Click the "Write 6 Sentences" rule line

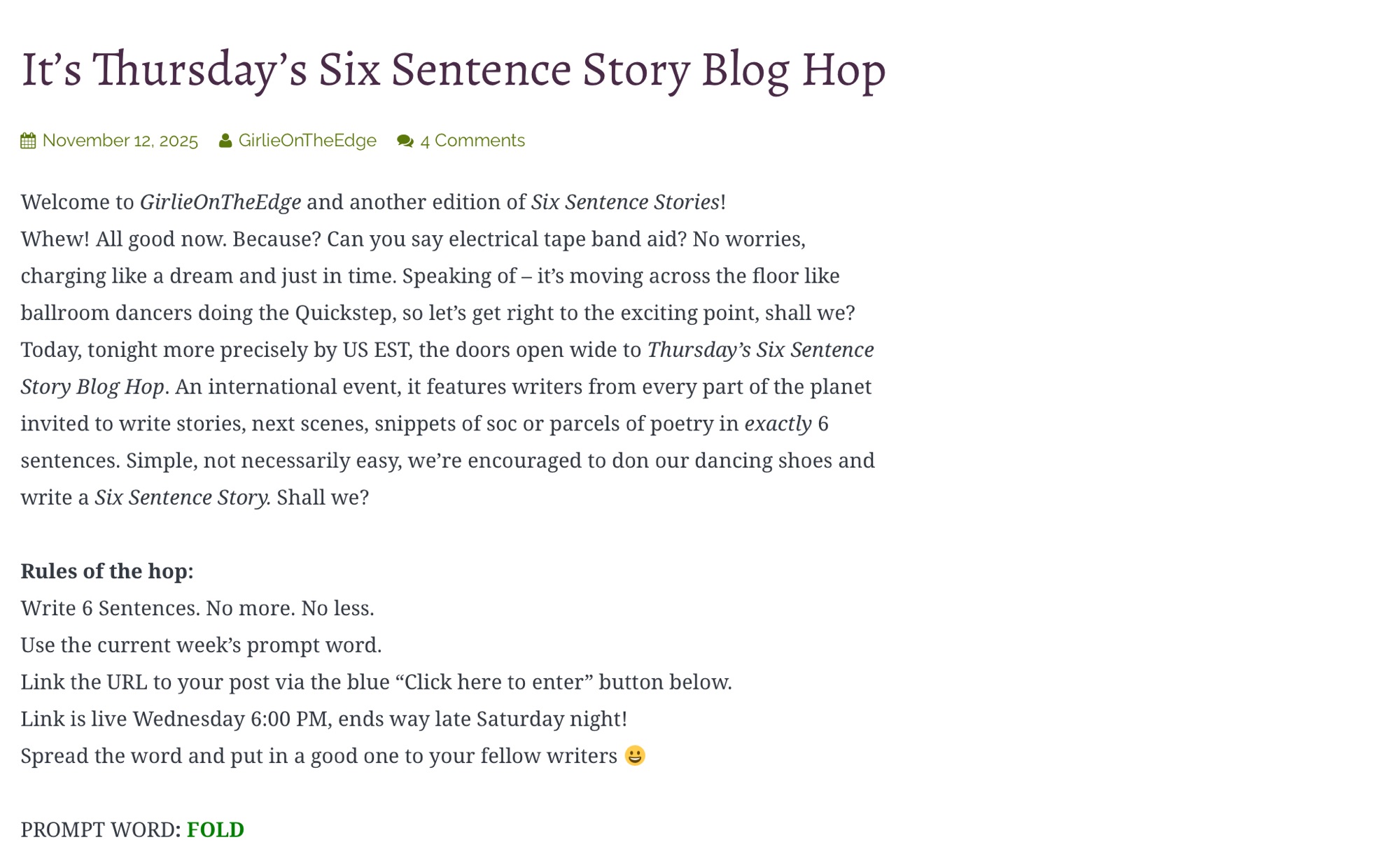coord(197,608)
